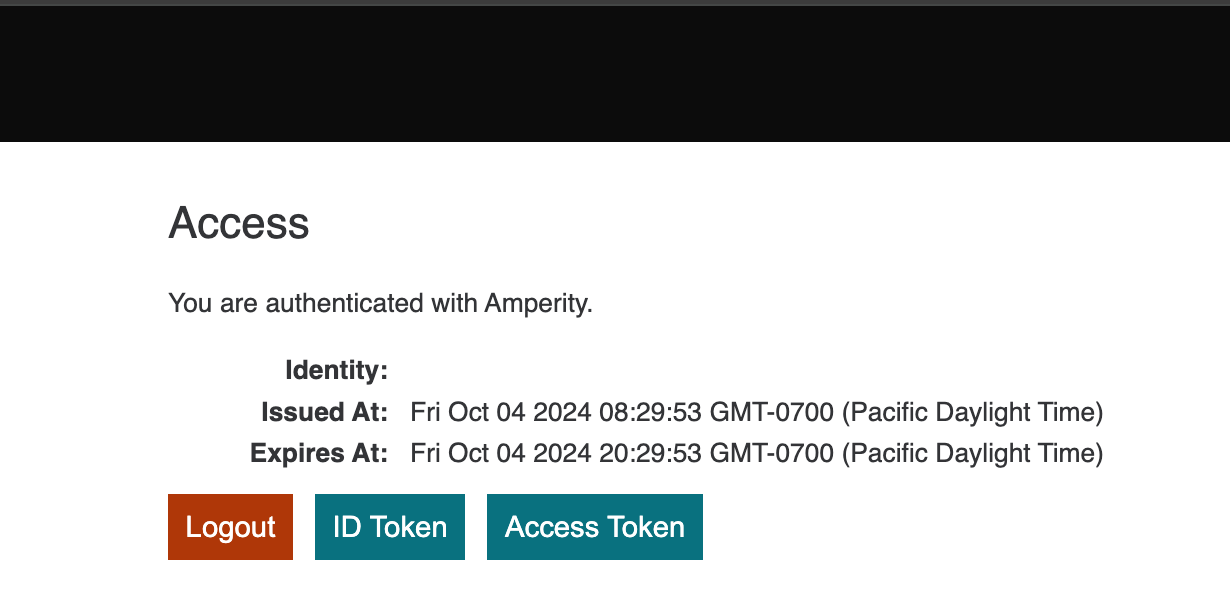Click the red Logout button
Image resolution: width=1230 pixels, height=604 pixels.
(x=230, y=527)
